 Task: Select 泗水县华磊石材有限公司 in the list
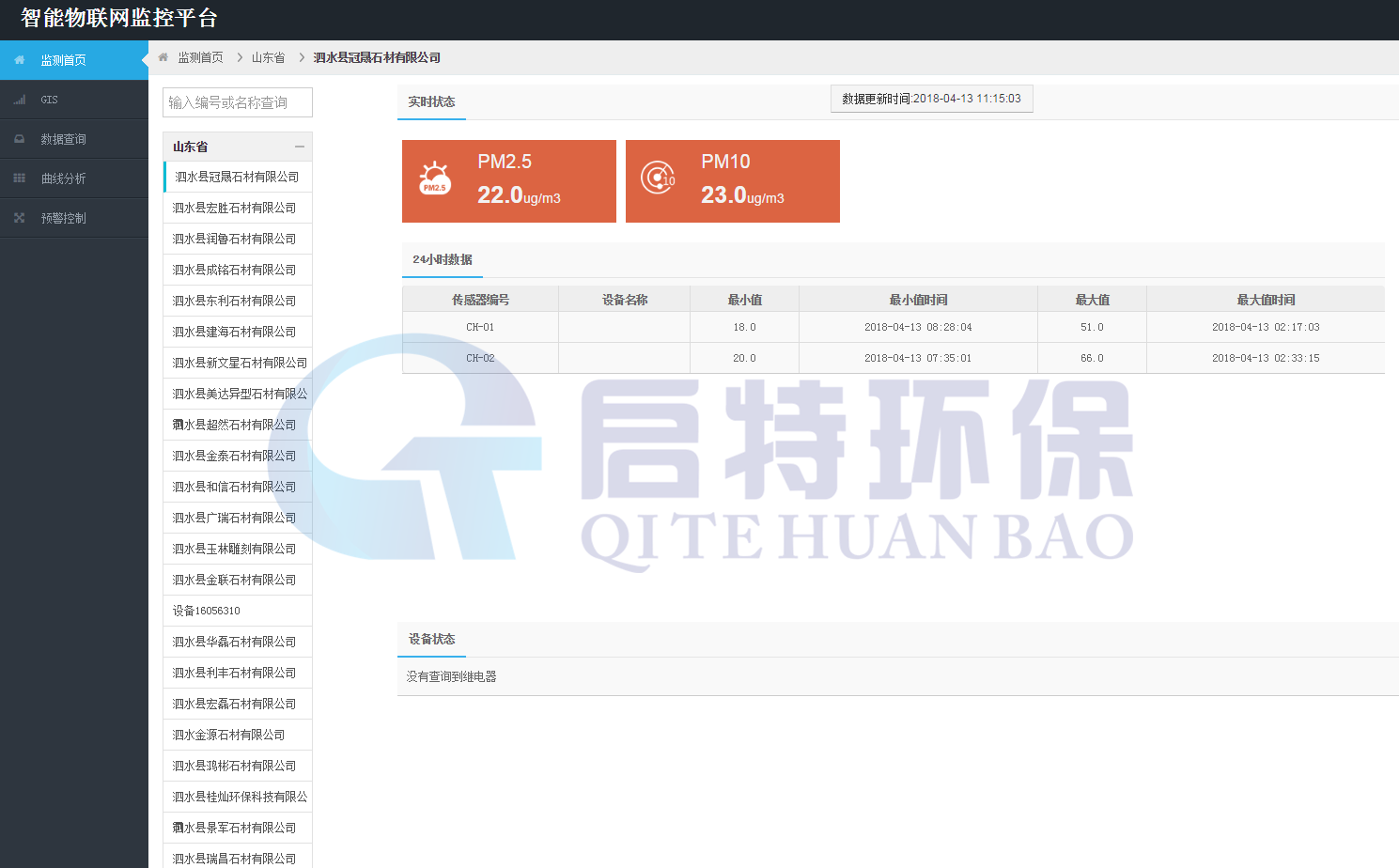coord(238,642)
